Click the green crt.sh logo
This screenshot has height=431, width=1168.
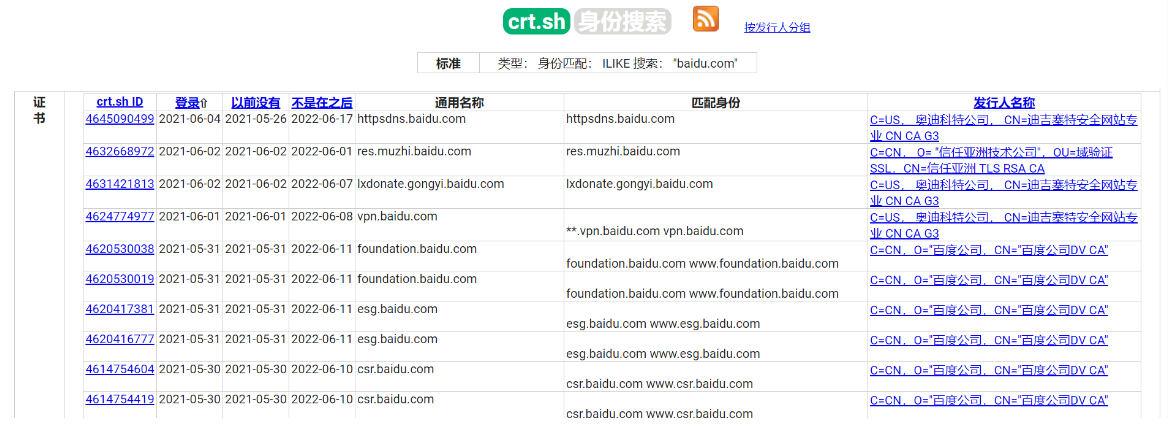(536, 21)
